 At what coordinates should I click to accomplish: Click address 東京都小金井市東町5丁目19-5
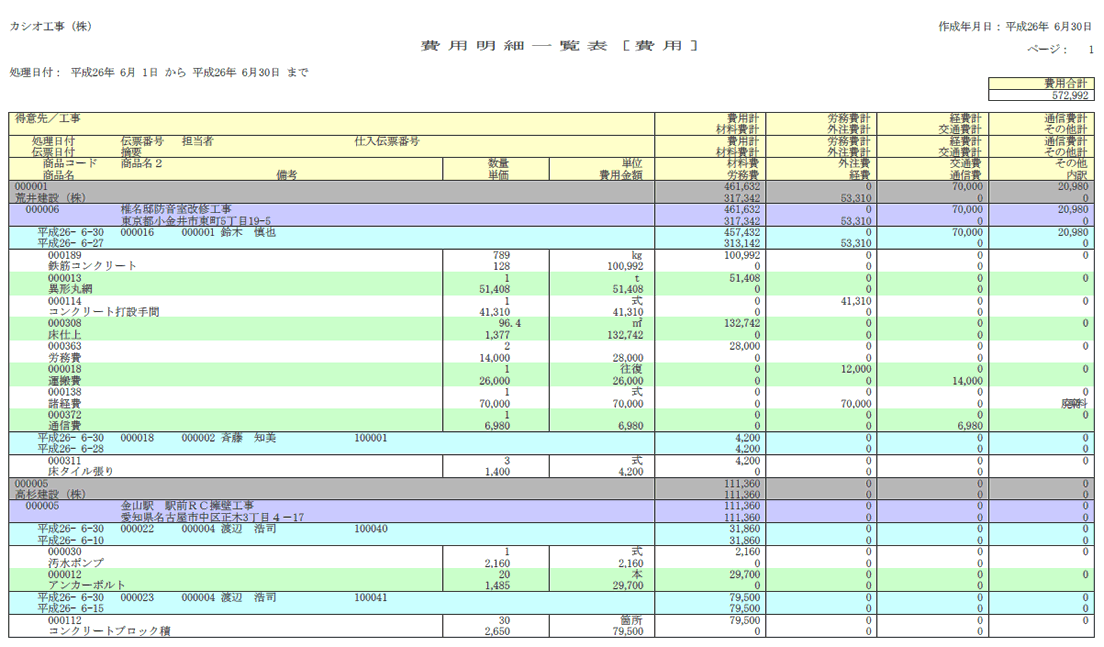(x=196, y=220)
